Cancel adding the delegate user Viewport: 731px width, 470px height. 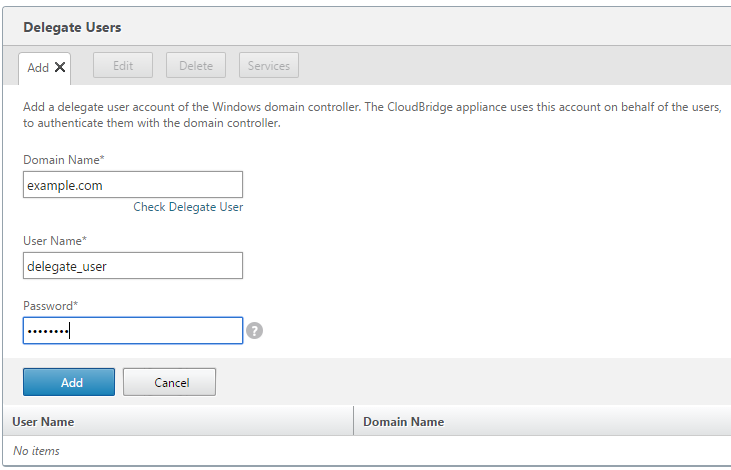169,382
